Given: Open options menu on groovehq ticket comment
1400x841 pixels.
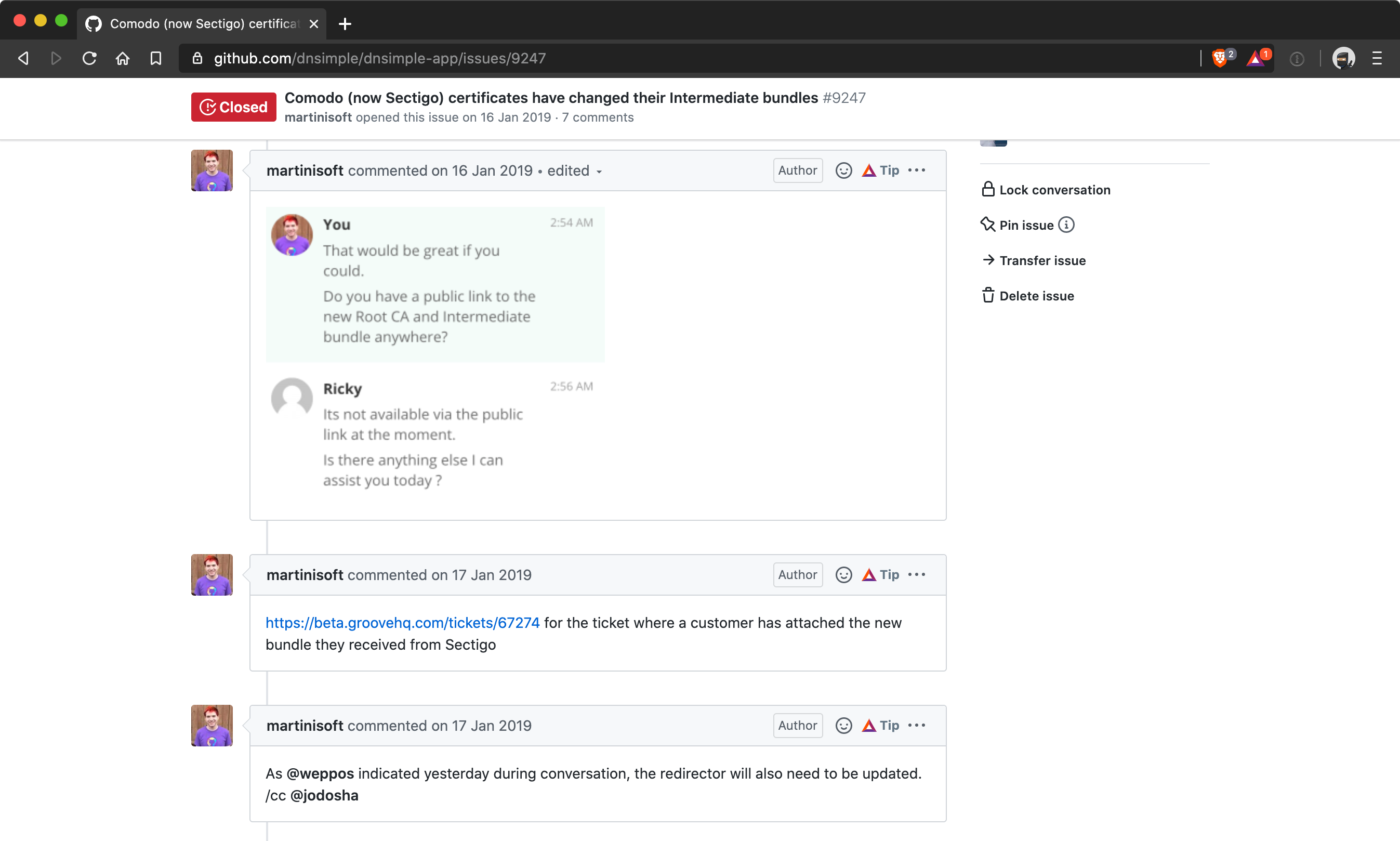Looking at the screenshot, I should coord(917,575).
